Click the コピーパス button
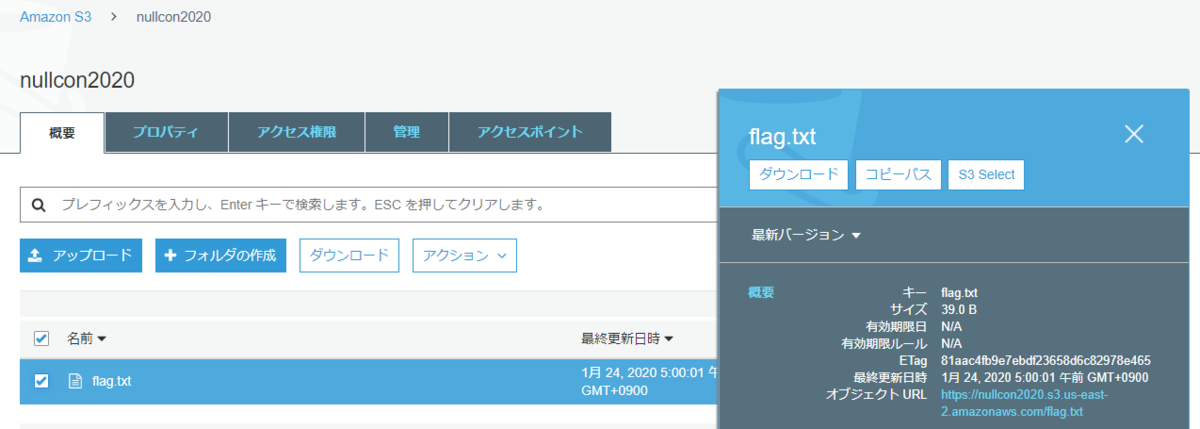This screenshot has width=1200, height=429. pyautogui.click(x=898, y=174)
